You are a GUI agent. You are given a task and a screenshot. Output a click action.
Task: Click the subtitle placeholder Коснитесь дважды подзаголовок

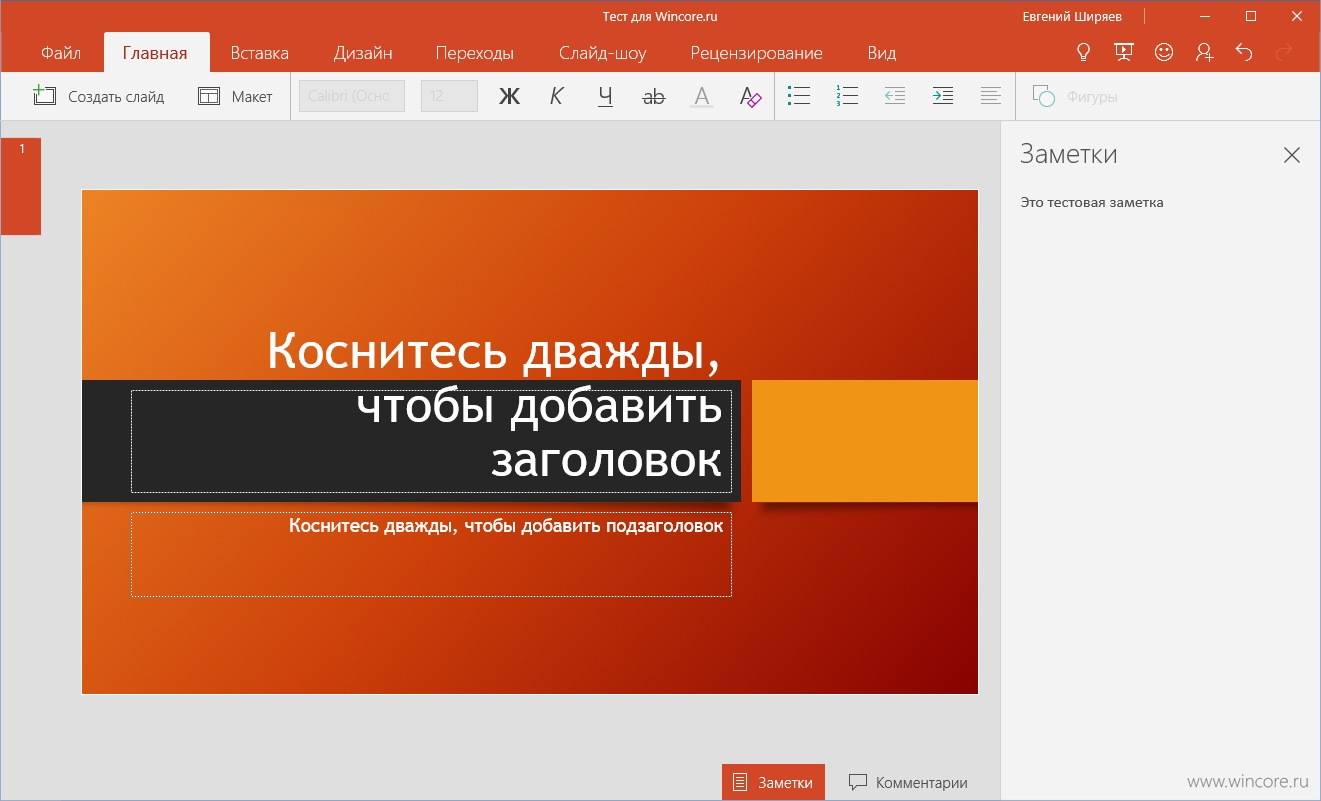(x=431, y=554)
